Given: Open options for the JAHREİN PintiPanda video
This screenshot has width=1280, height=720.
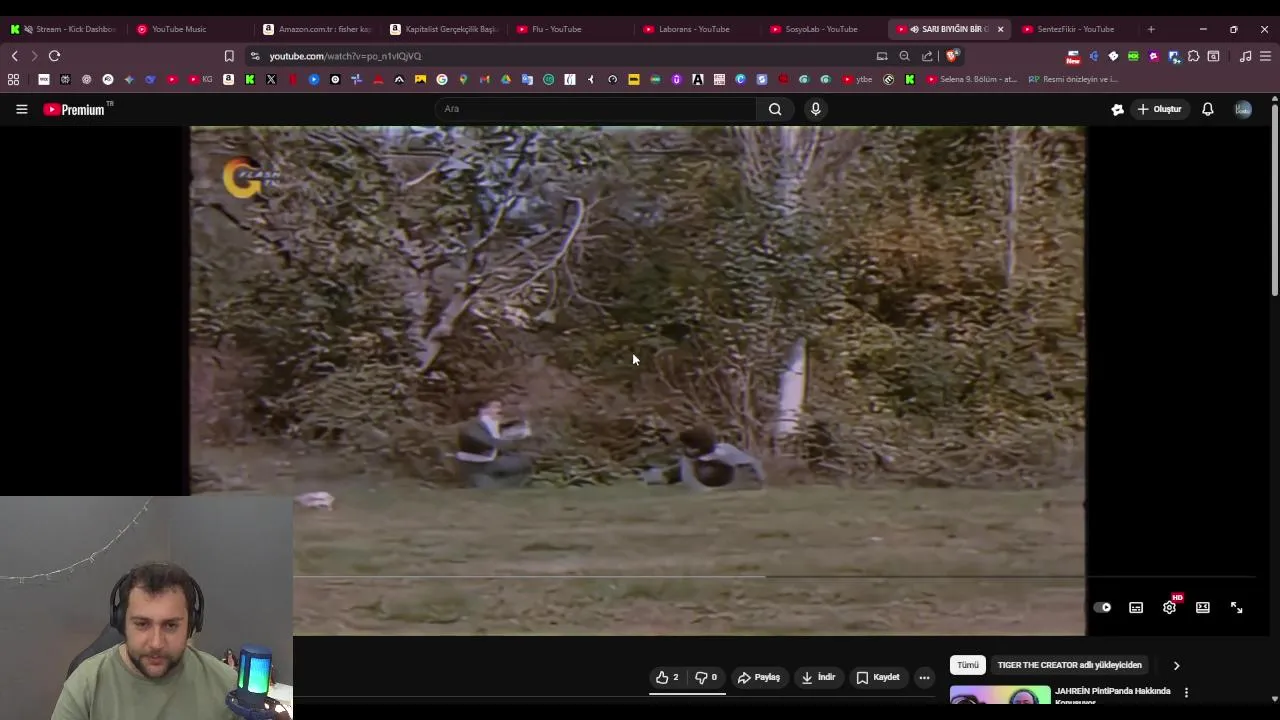Looking at the screenshot, I should [1186, 692].
